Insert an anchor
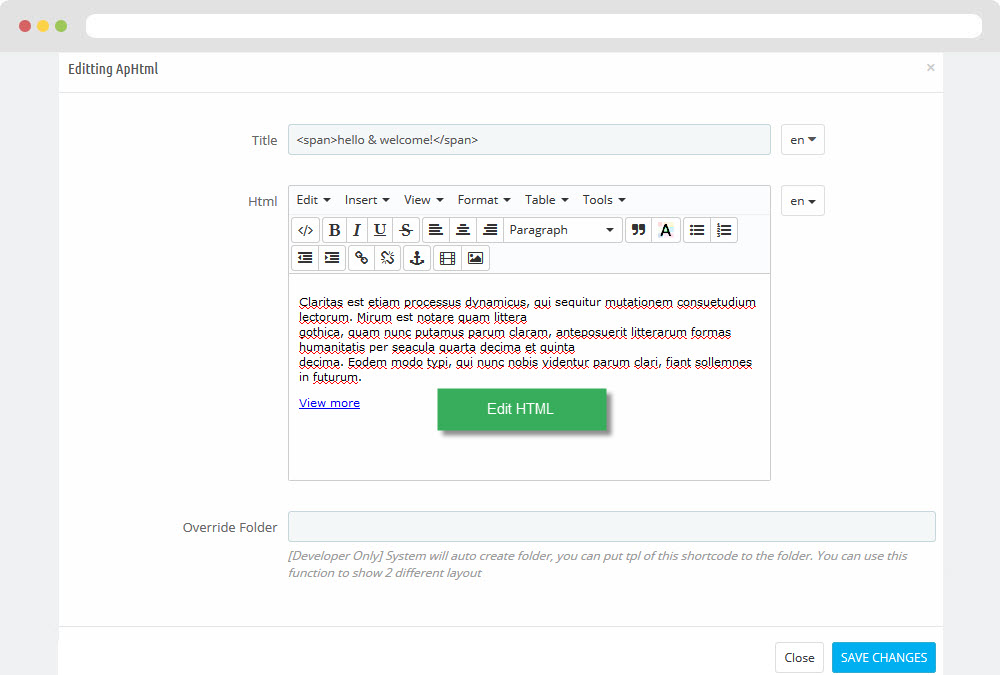This screenshot has height=675, width=1000. pyautogui.click(x=417, y=258)
